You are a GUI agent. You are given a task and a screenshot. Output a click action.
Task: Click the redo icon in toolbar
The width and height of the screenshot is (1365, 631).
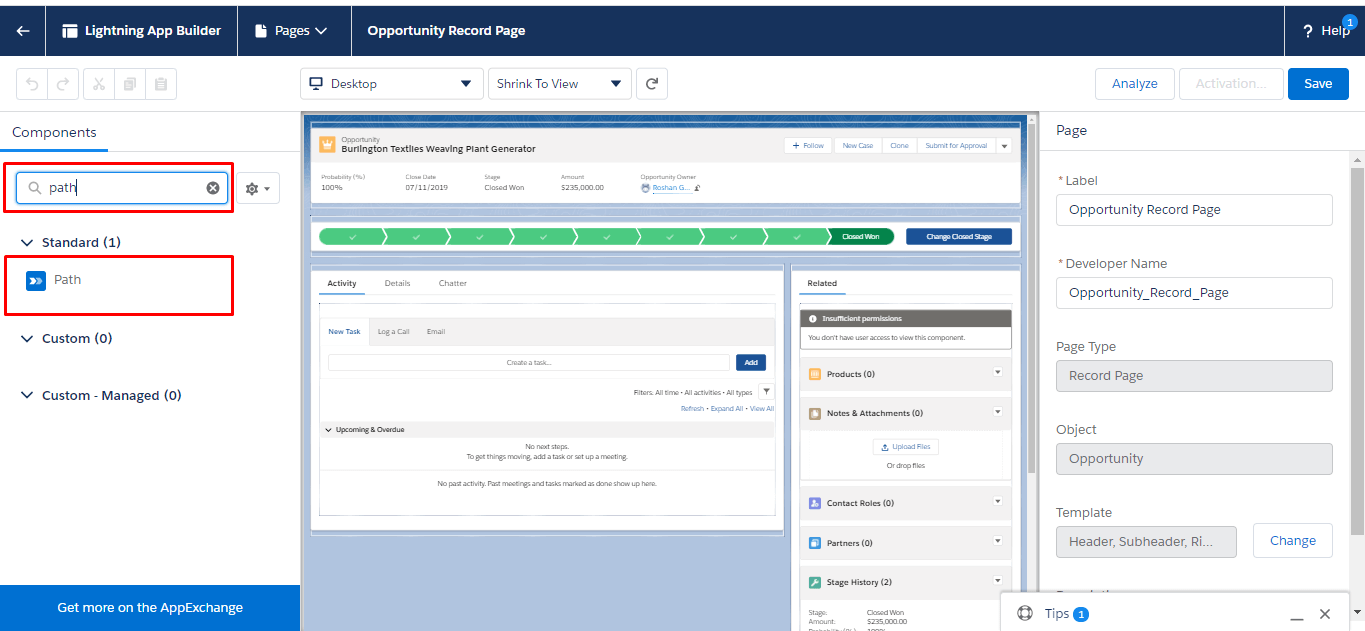click(62, 84)
